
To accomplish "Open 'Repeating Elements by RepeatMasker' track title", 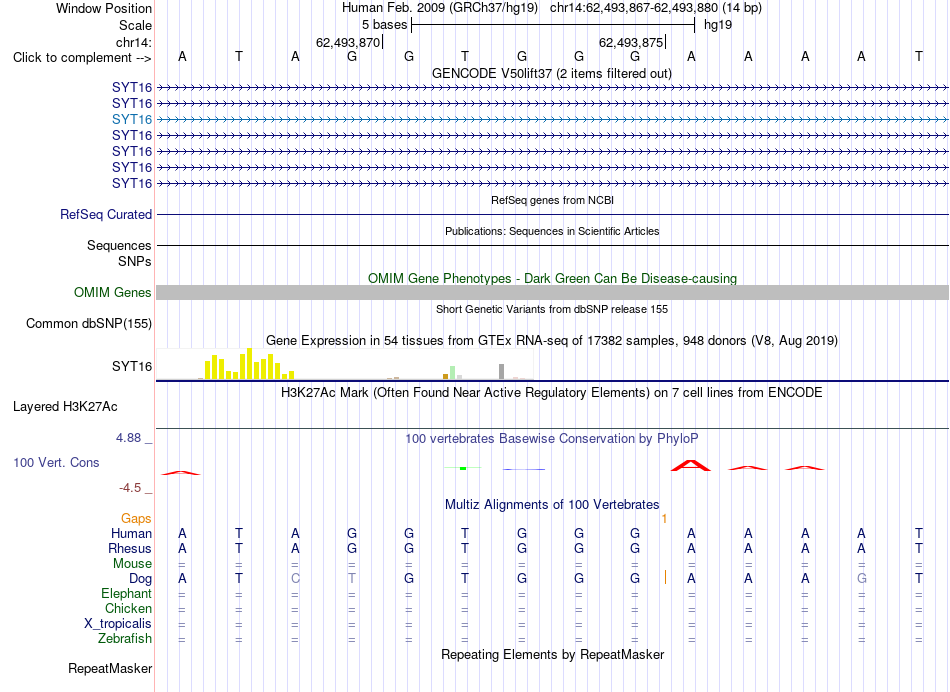I will pos(552,655).
